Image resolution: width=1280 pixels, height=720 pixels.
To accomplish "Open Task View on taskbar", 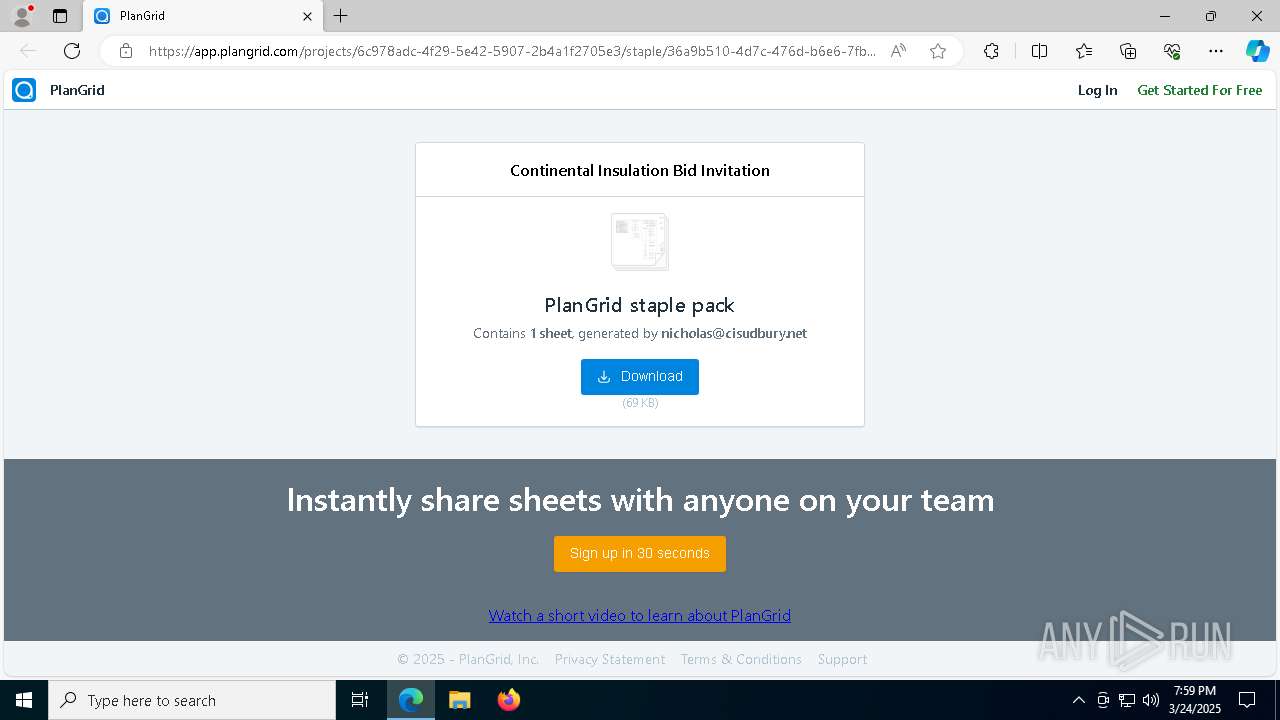I will coord(360,700).
